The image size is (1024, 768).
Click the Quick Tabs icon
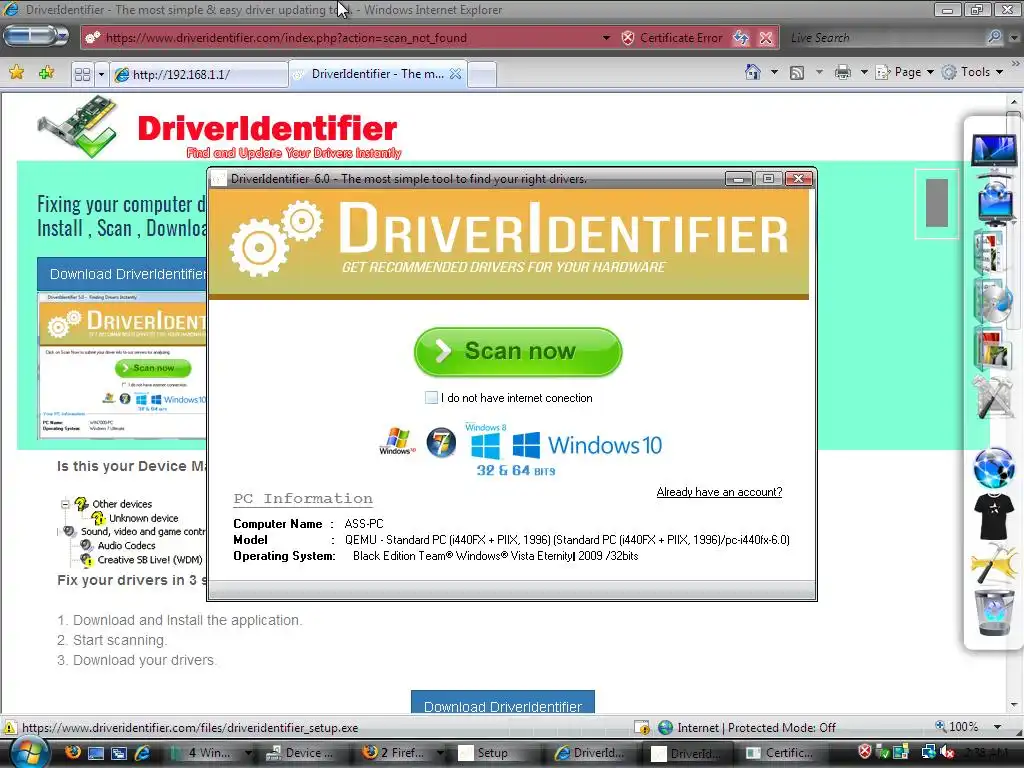[82, 74]
